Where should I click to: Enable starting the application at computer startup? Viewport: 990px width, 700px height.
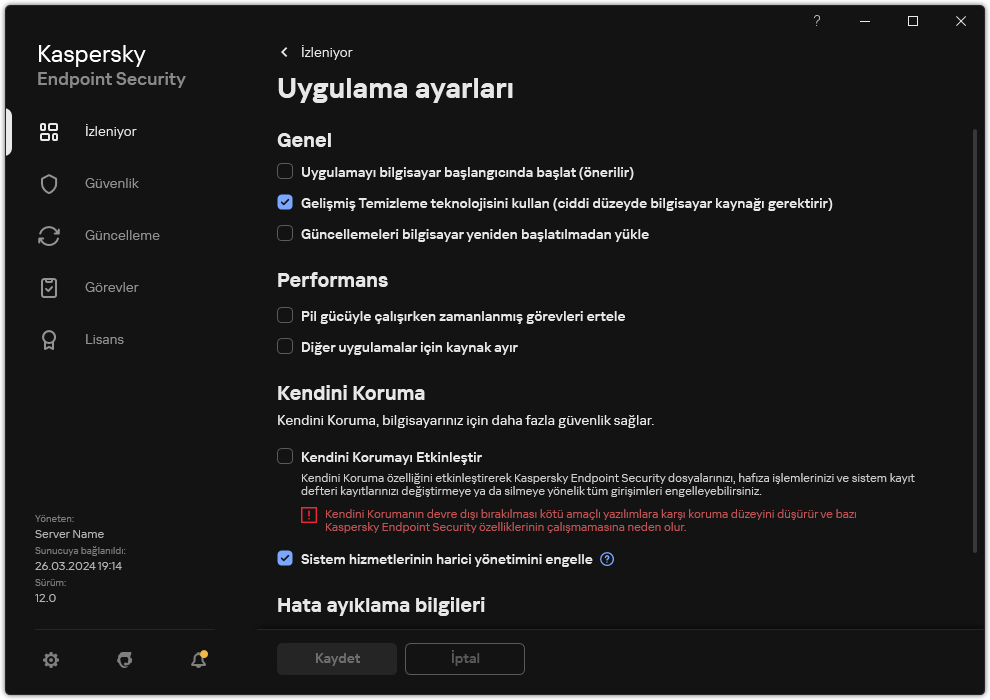(284, 171)
